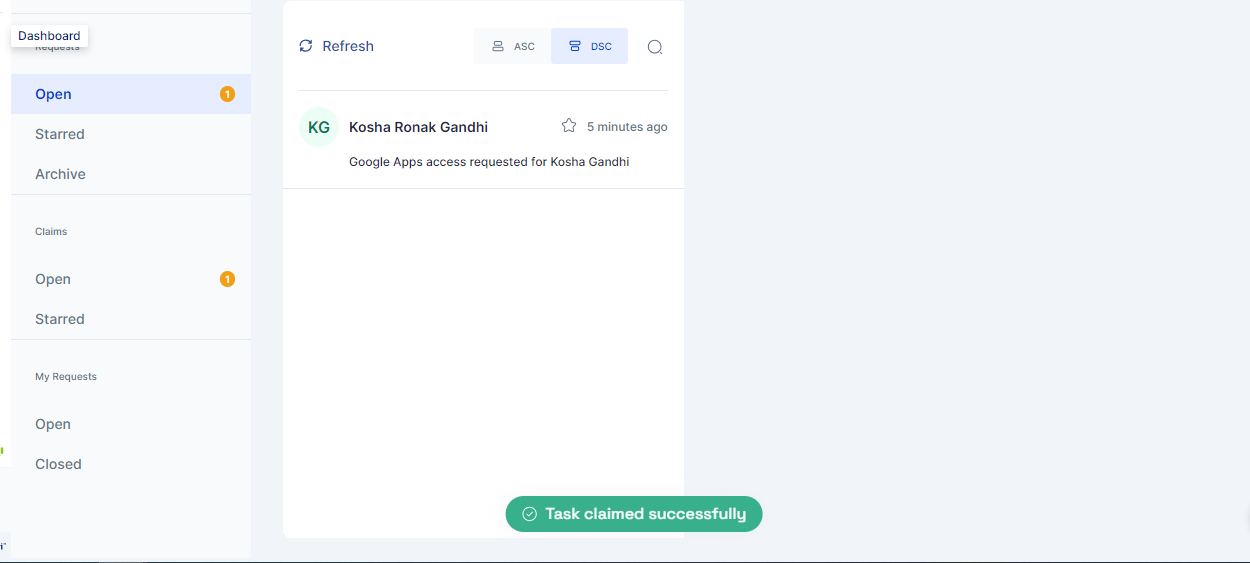The image size is (1250, 563).
Task: View Closed under My Requests
Action: point(58,464)
